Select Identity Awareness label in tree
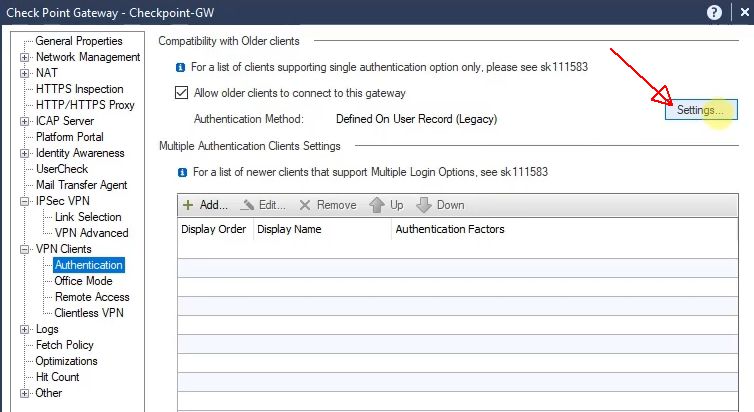 coord(80,153)
